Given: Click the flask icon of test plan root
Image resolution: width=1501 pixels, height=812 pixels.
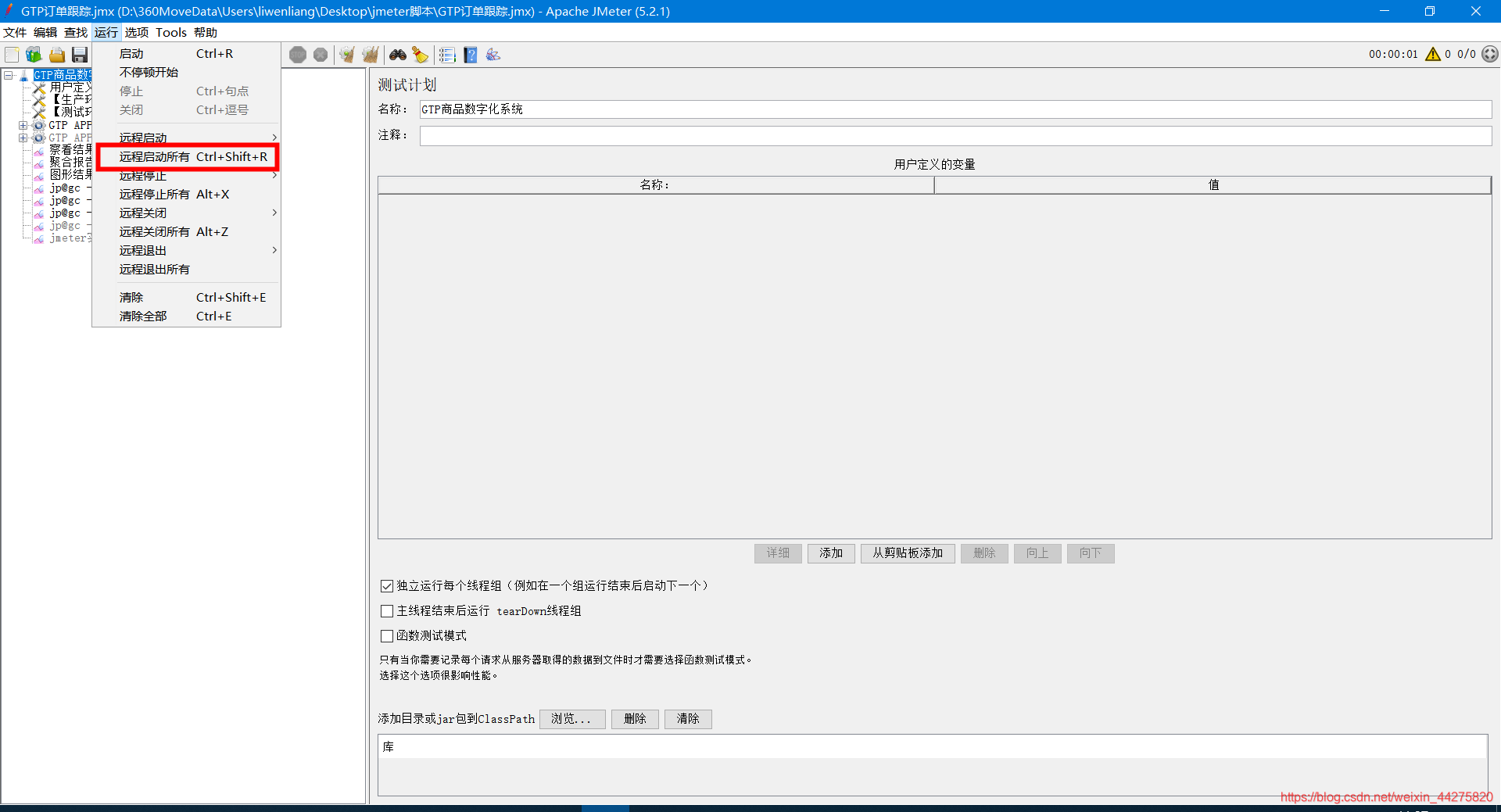Looking at the screenshot, I should [24, 75].
